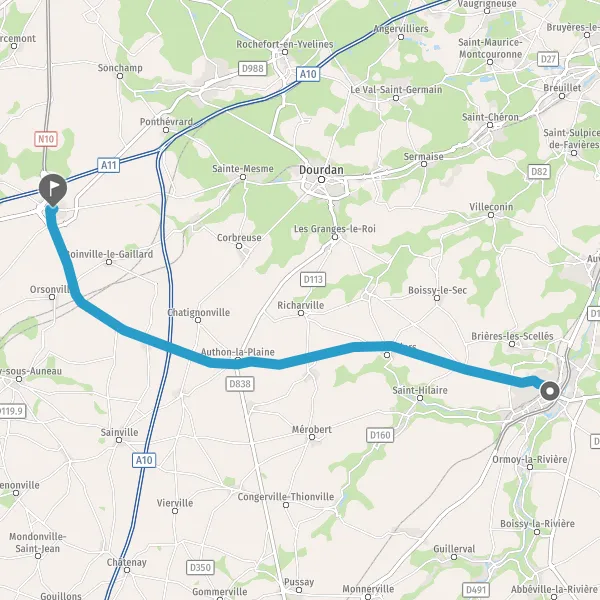Click the D113 road shield
Viewport: 600px width, 600px height.
pyautogui.click(x=313, y=279)
